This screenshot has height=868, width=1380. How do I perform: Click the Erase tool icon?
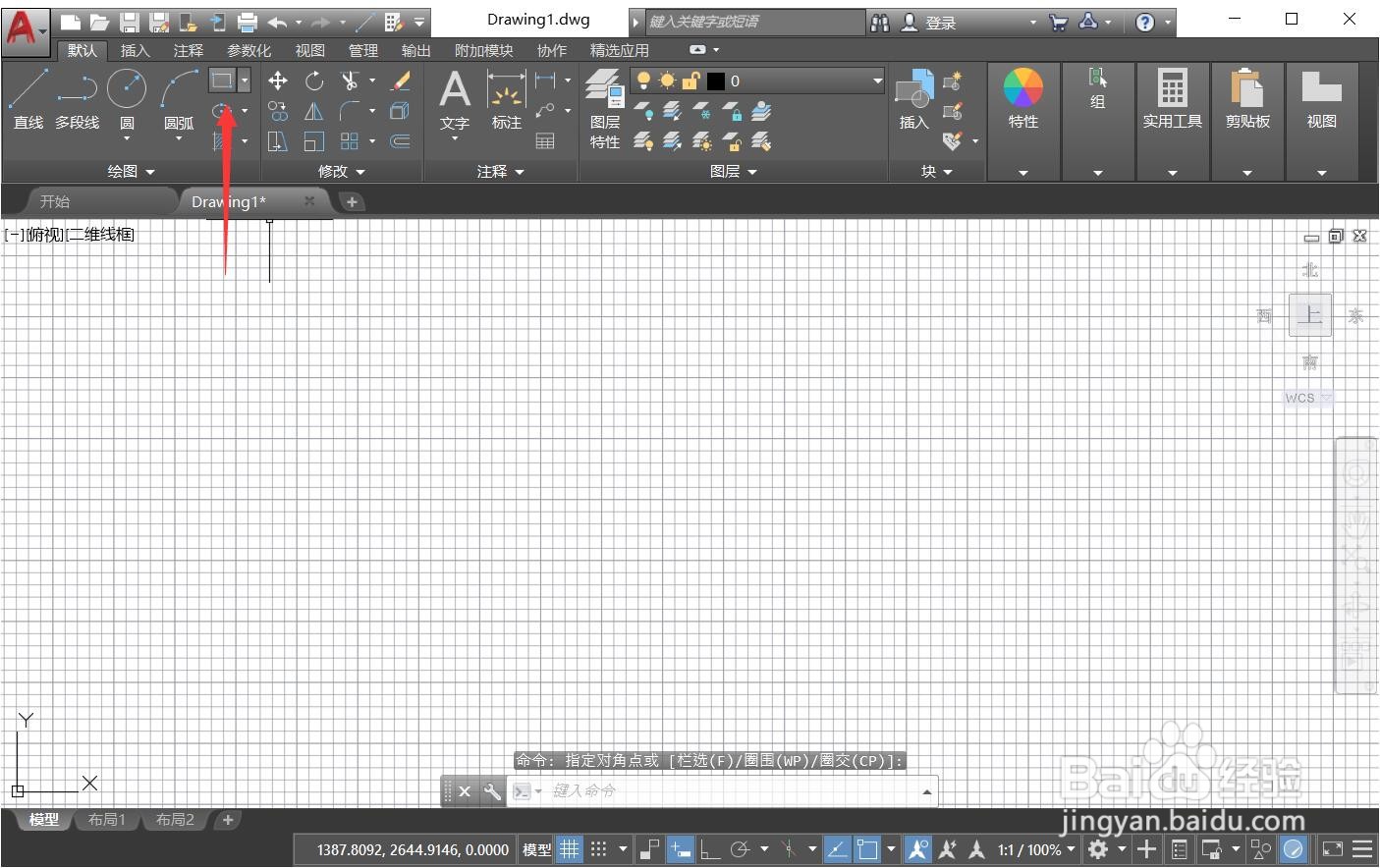[401, 81]
